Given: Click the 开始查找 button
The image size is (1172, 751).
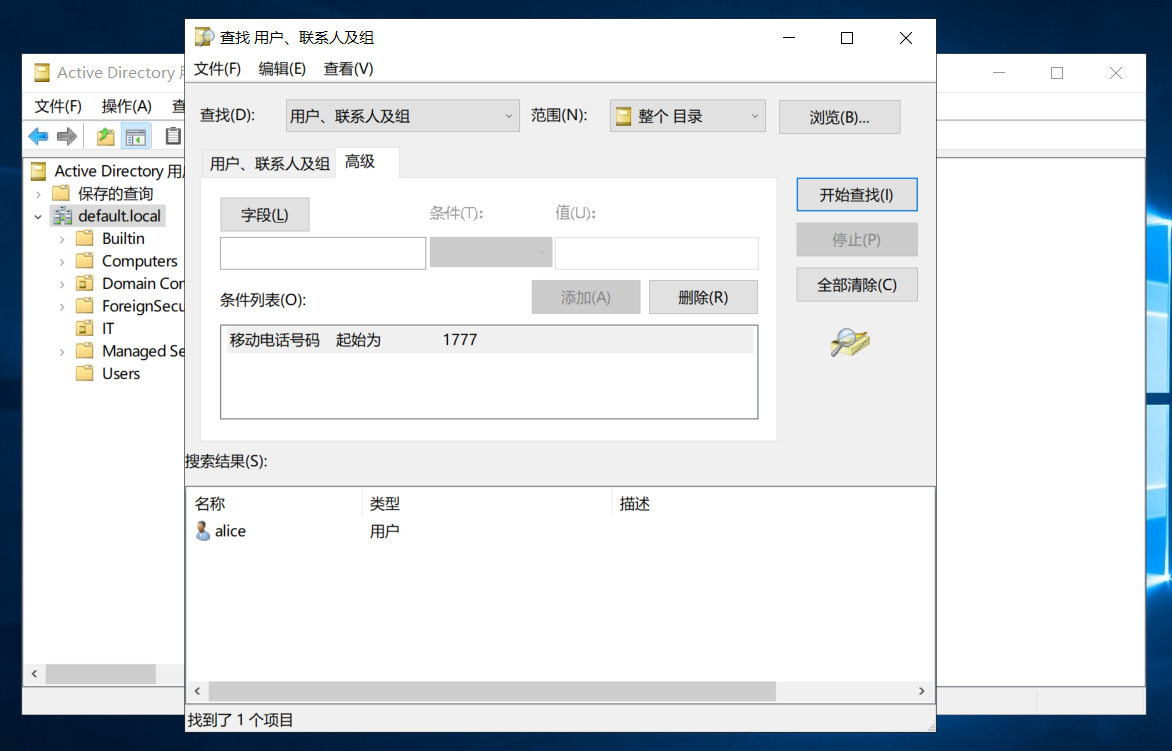Looking at the screenshot, I should pos(856,195).
